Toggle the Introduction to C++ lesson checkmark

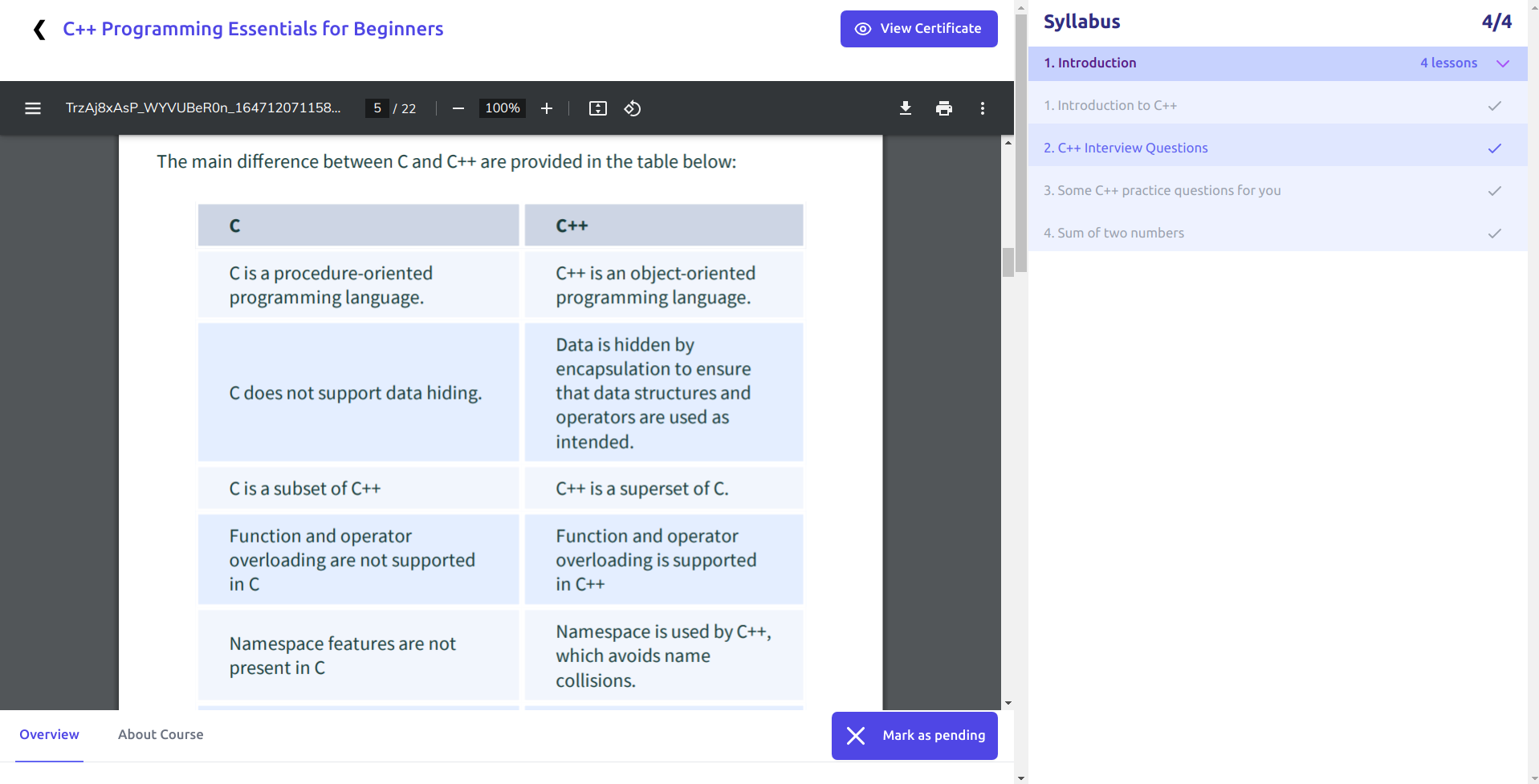point(1494,106)
